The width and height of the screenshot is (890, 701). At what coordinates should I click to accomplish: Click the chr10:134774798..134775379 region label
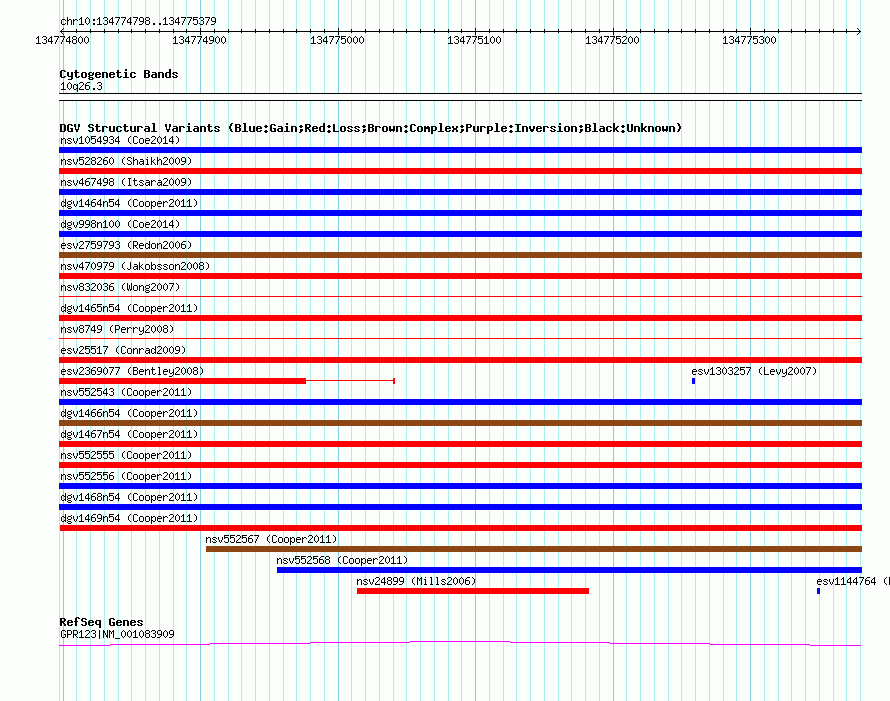138,21
